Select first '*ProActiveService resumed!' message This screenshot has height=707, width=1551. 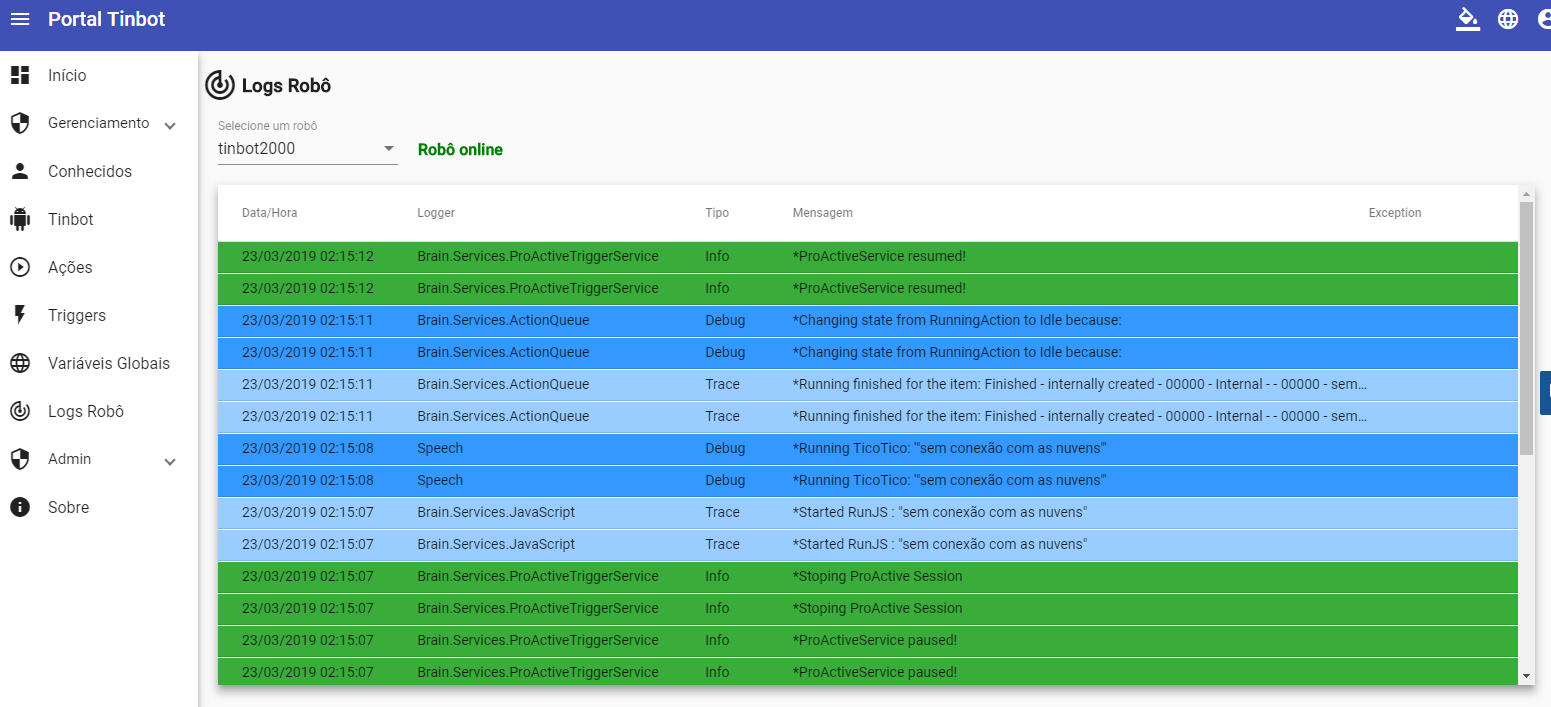(879, 256)
